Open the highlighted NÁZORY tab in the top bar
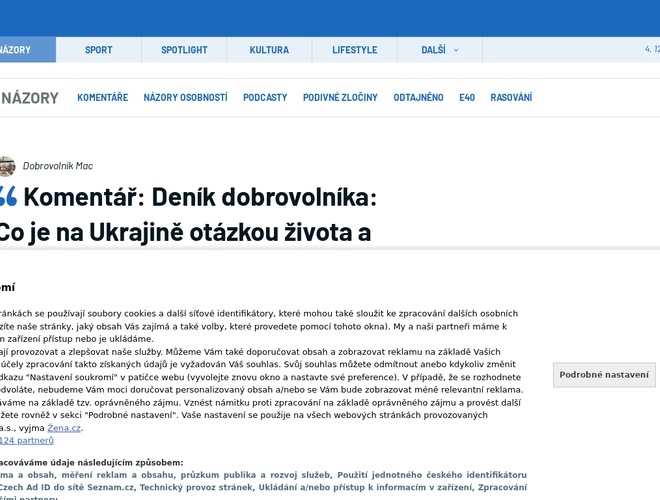The height and width of the screenshot is (500, 660). coord(16,50)
